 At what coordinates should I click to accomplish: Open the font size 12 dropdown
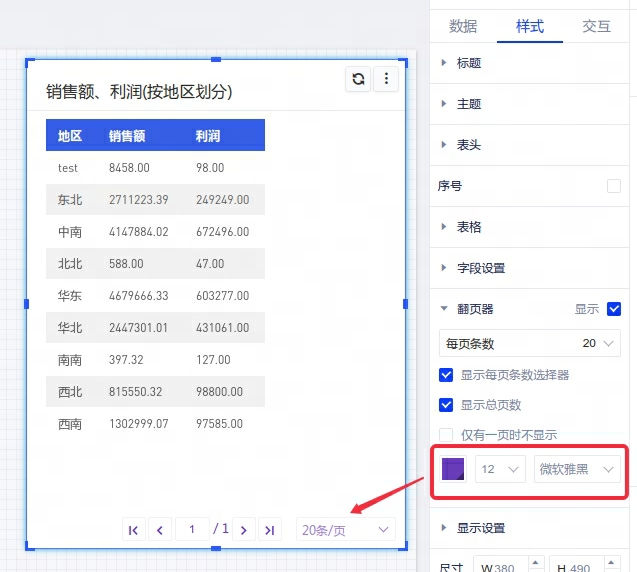click(x=500, y=469)
